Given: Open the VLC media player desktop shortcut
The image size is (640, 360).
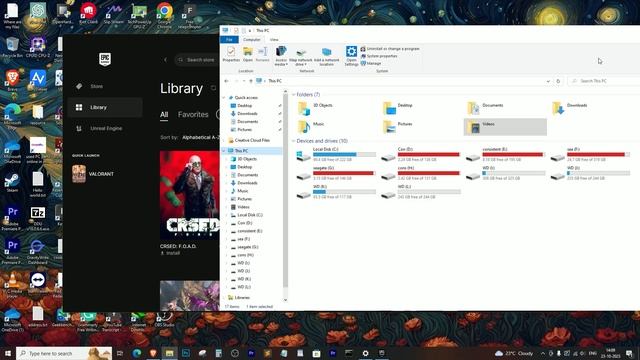Looking at the screenshot, I should coord(12,284).
